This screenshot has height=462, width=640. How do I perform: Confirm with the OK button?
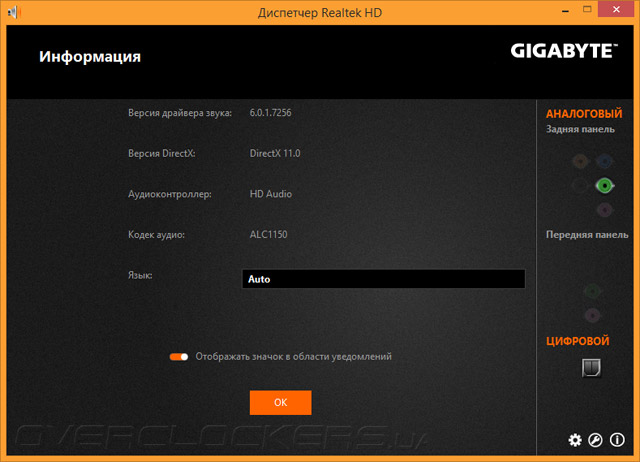280,402
